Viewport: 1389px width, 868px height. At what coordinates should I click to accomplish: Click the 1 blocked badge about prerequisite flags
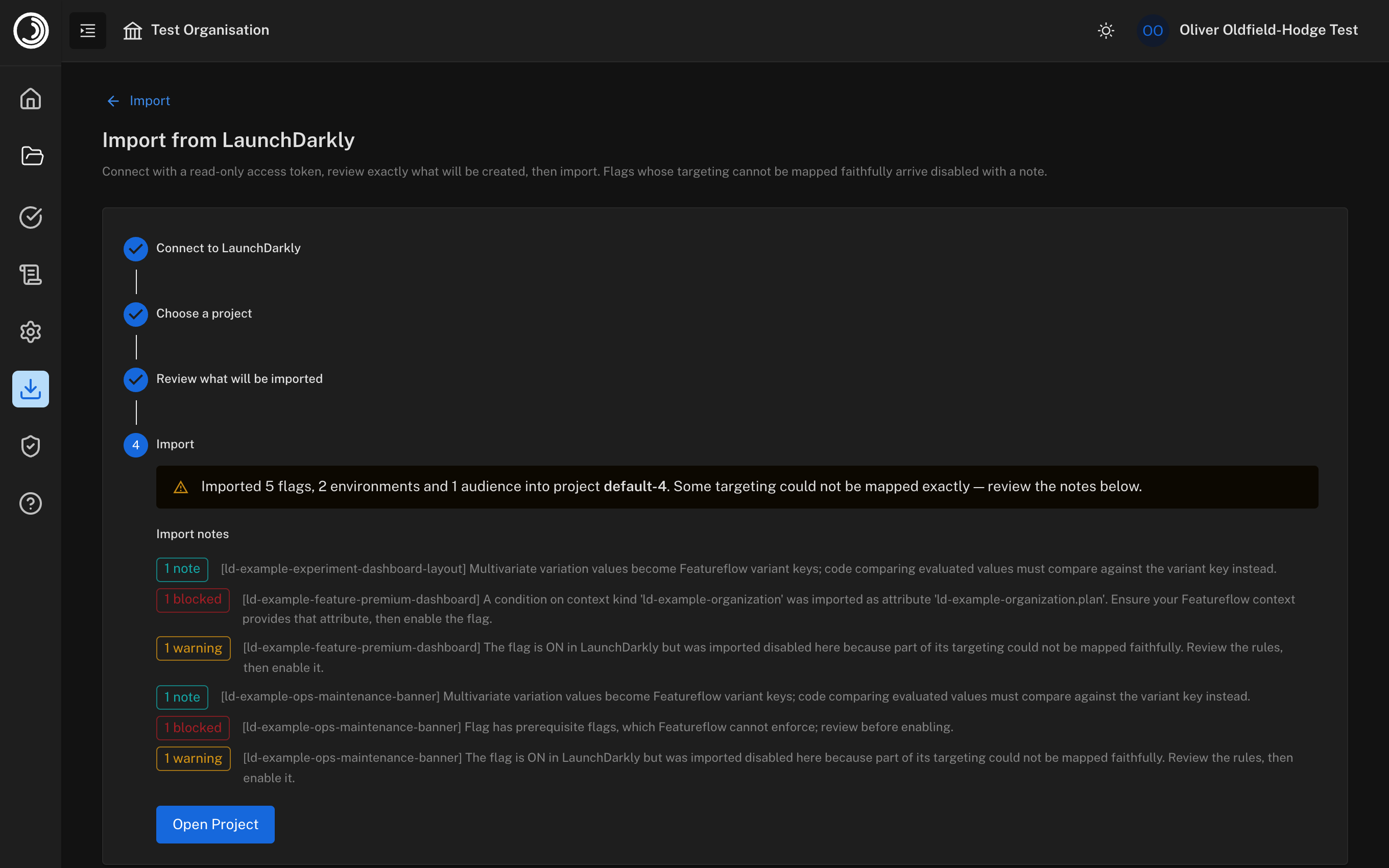coord(193,728)
